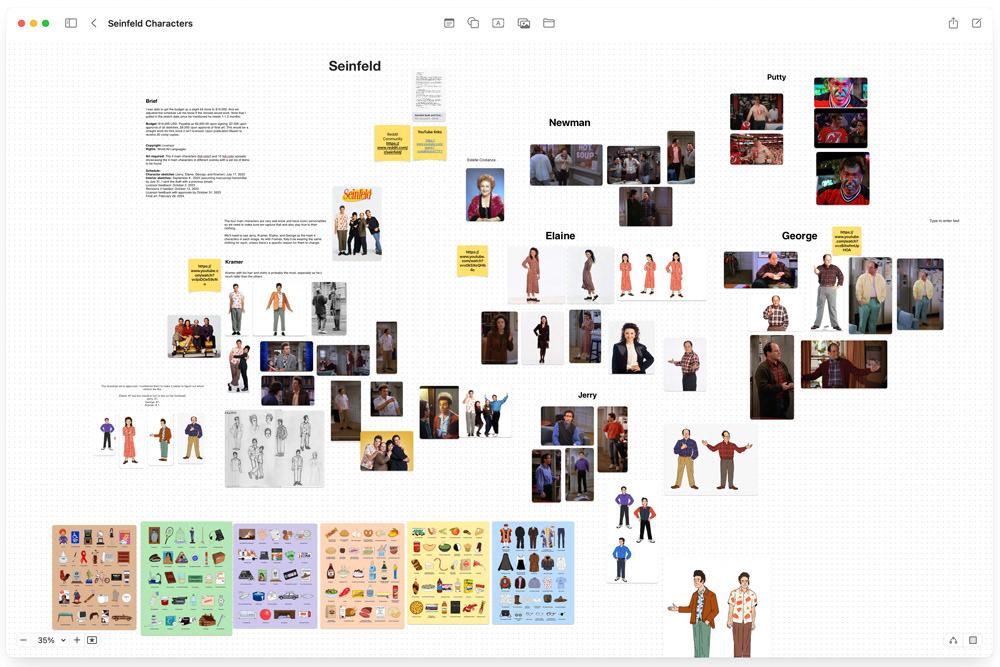Click the Seinfeld Characters board title
The image size is (1000, 667).
tap(150, 24)
